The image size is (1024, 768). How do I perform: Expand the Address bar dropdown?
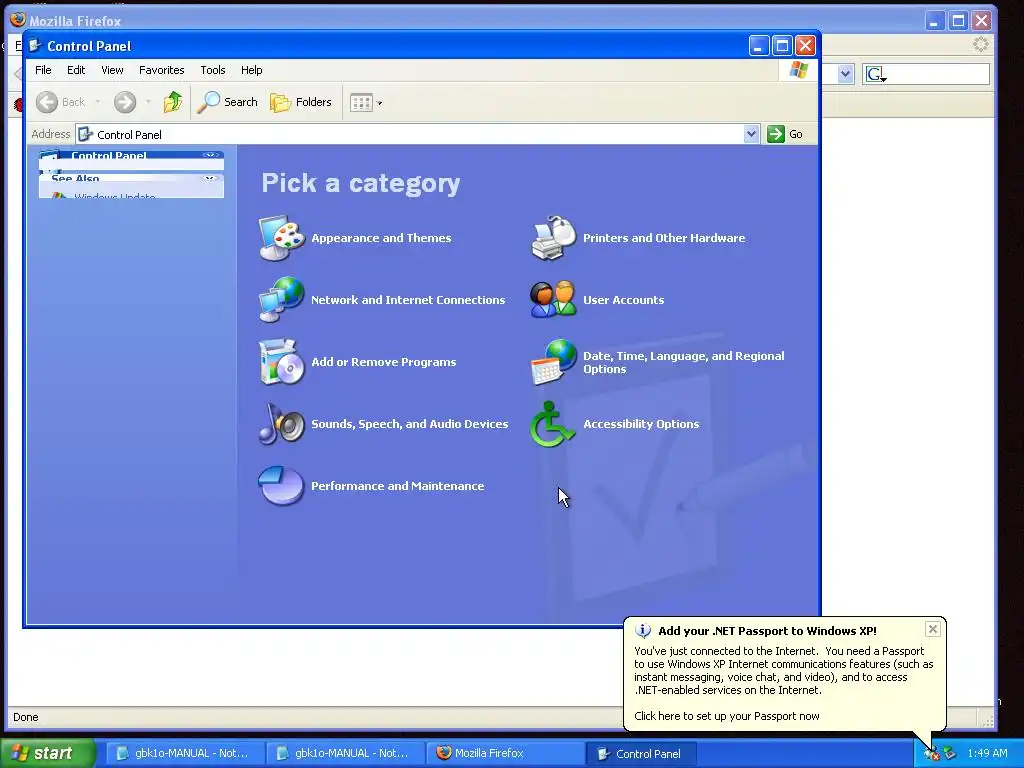[x=751, y=134]
